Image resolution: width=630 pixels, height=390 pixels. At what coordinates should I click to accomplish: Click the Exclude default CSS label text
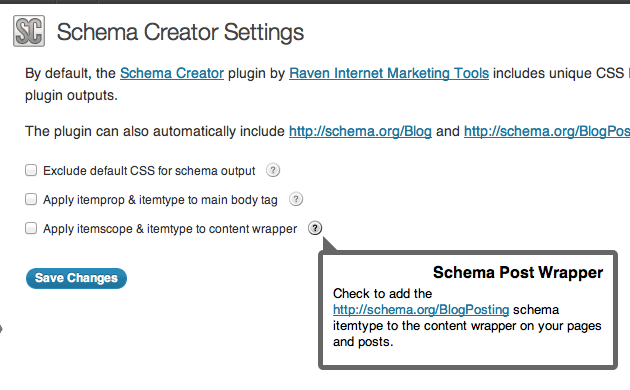tap(149, 171)
